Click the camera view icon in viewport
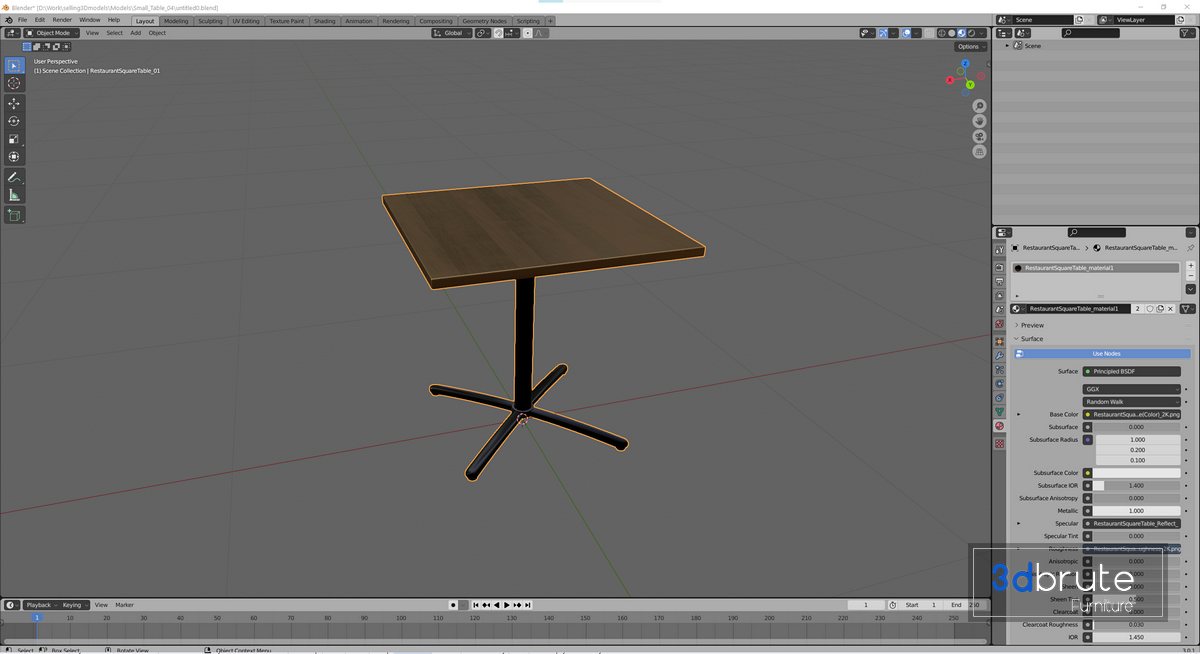The height and width of the screenshot is (654, 1200). (x=979, y=136)
